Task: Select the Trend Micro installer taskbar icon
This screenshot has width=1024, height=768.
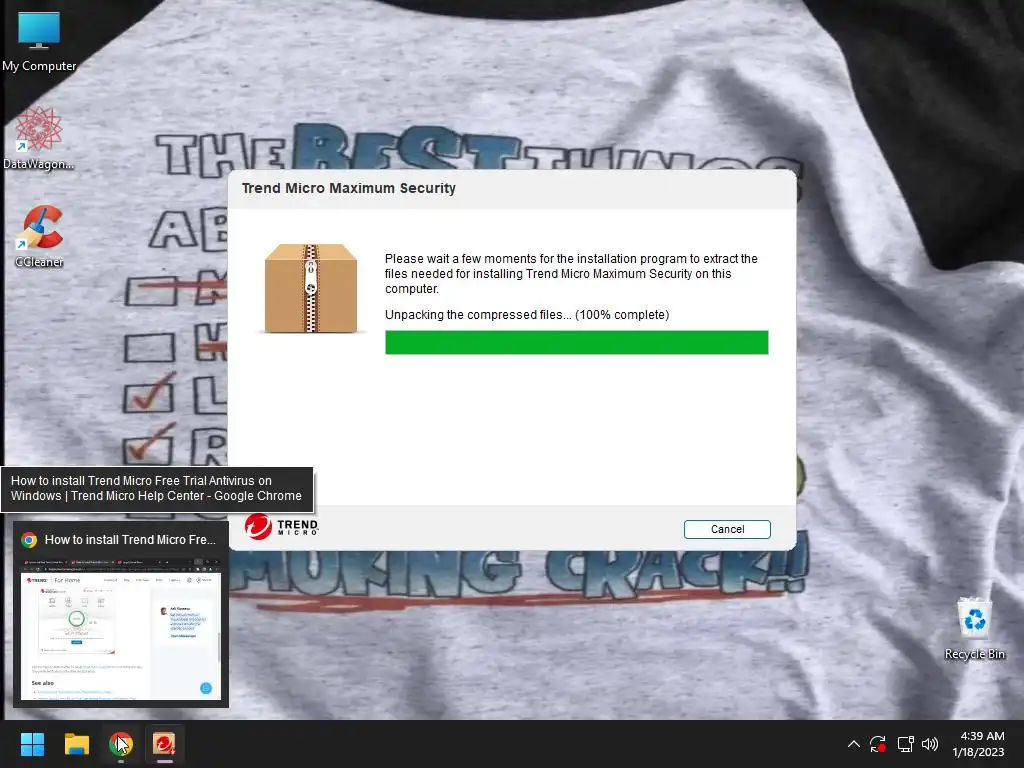Action: click(x=164, y=744)
